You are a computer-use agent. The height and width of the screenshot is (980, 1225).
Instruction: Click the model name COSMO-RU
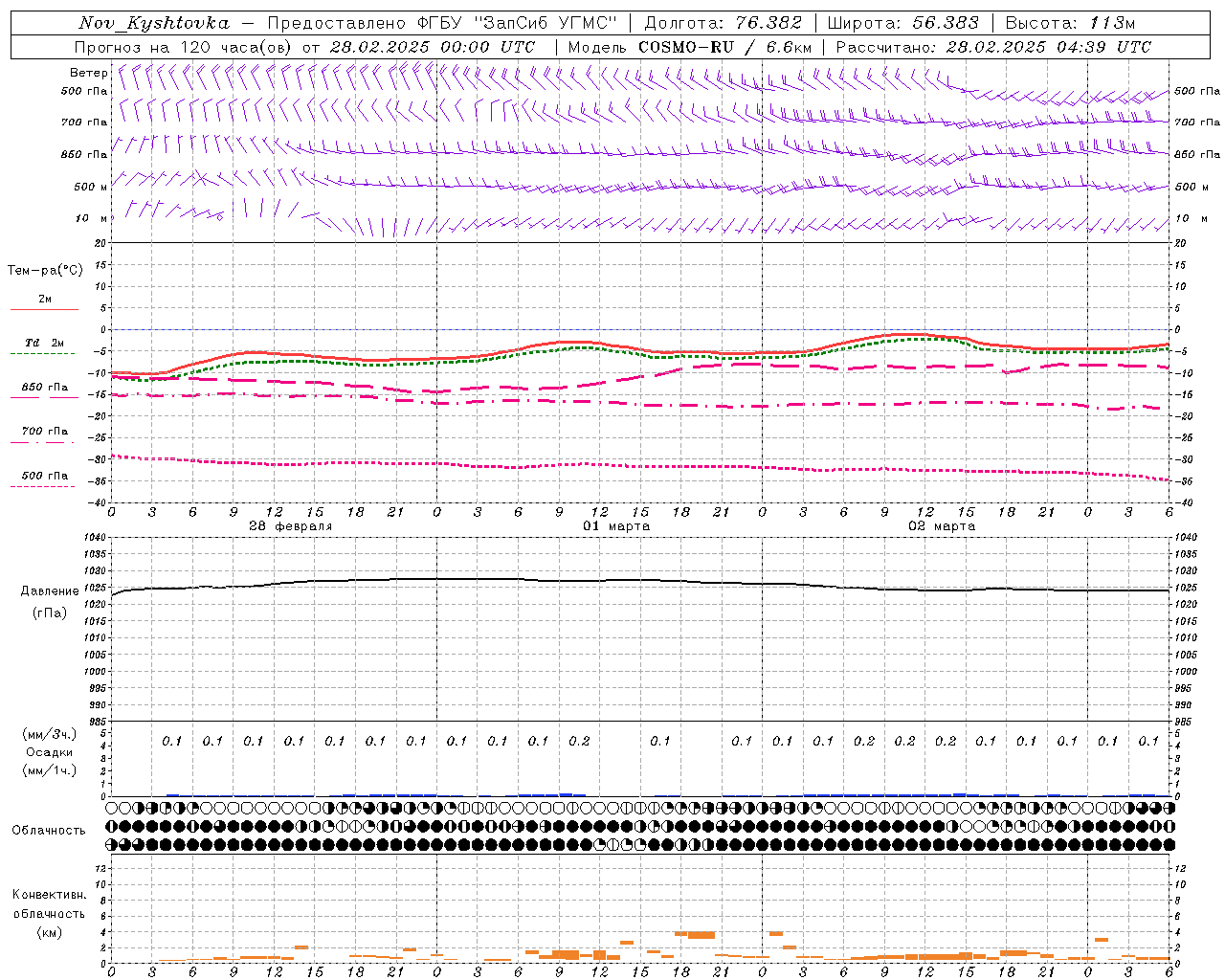click(x=685, y=47)
